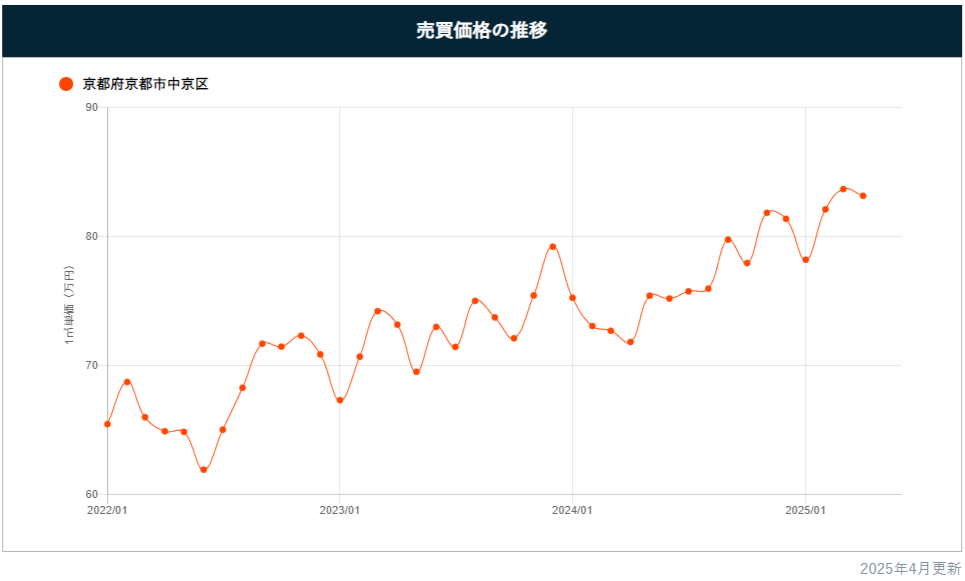
Task: Select the data point on the 2024/01 gridline
Action: 572,298
